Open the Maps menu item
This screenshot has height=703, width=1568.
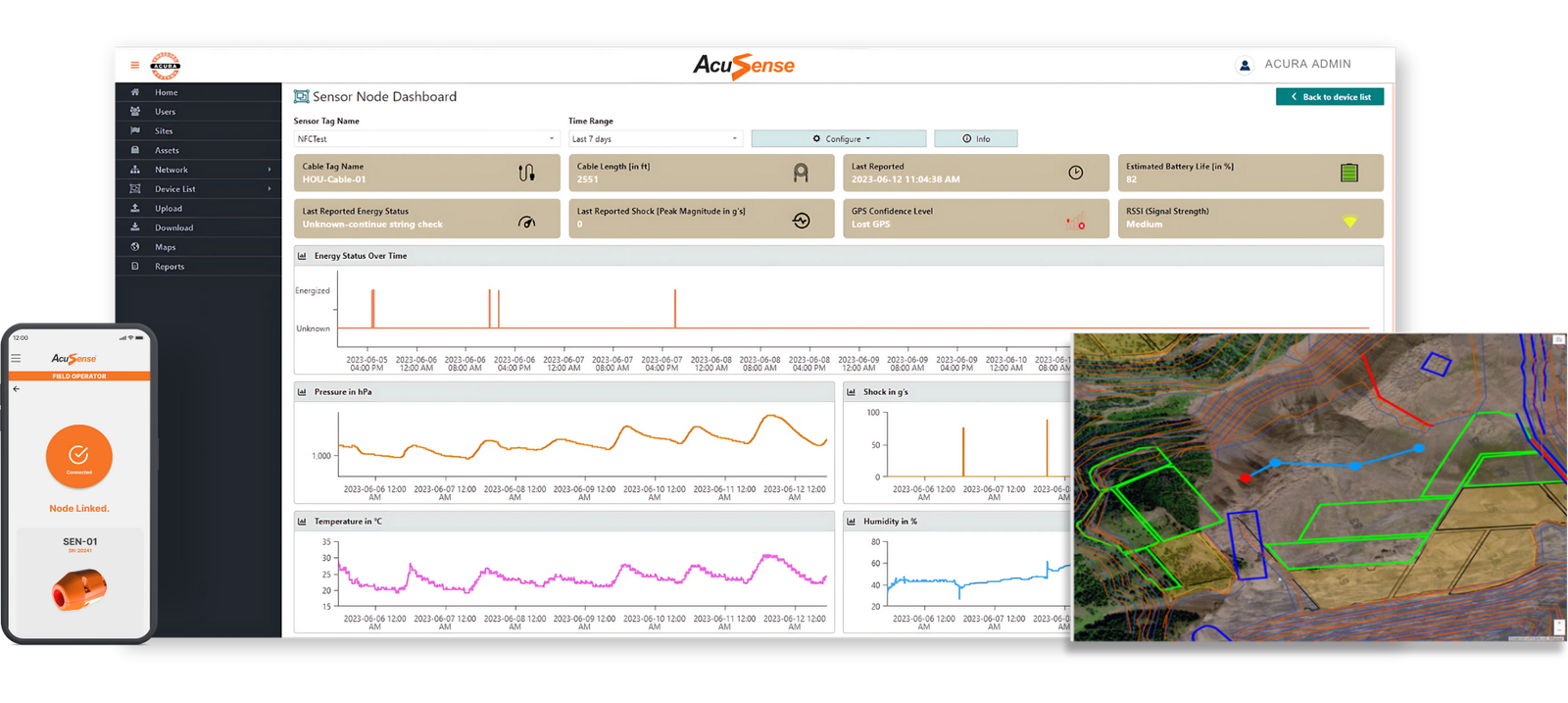click(x=199, y=247)
